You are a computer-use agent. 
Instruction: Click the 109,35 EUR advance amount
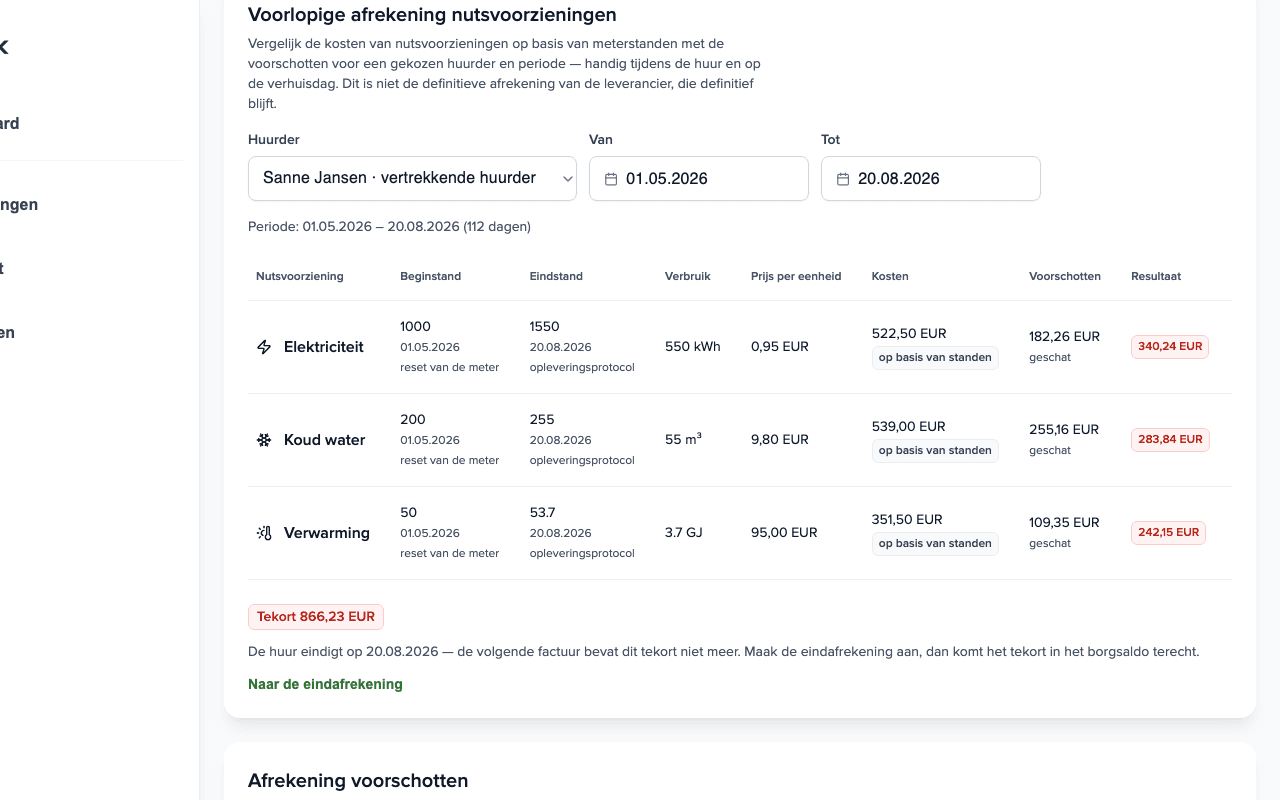click(1064, 522)
